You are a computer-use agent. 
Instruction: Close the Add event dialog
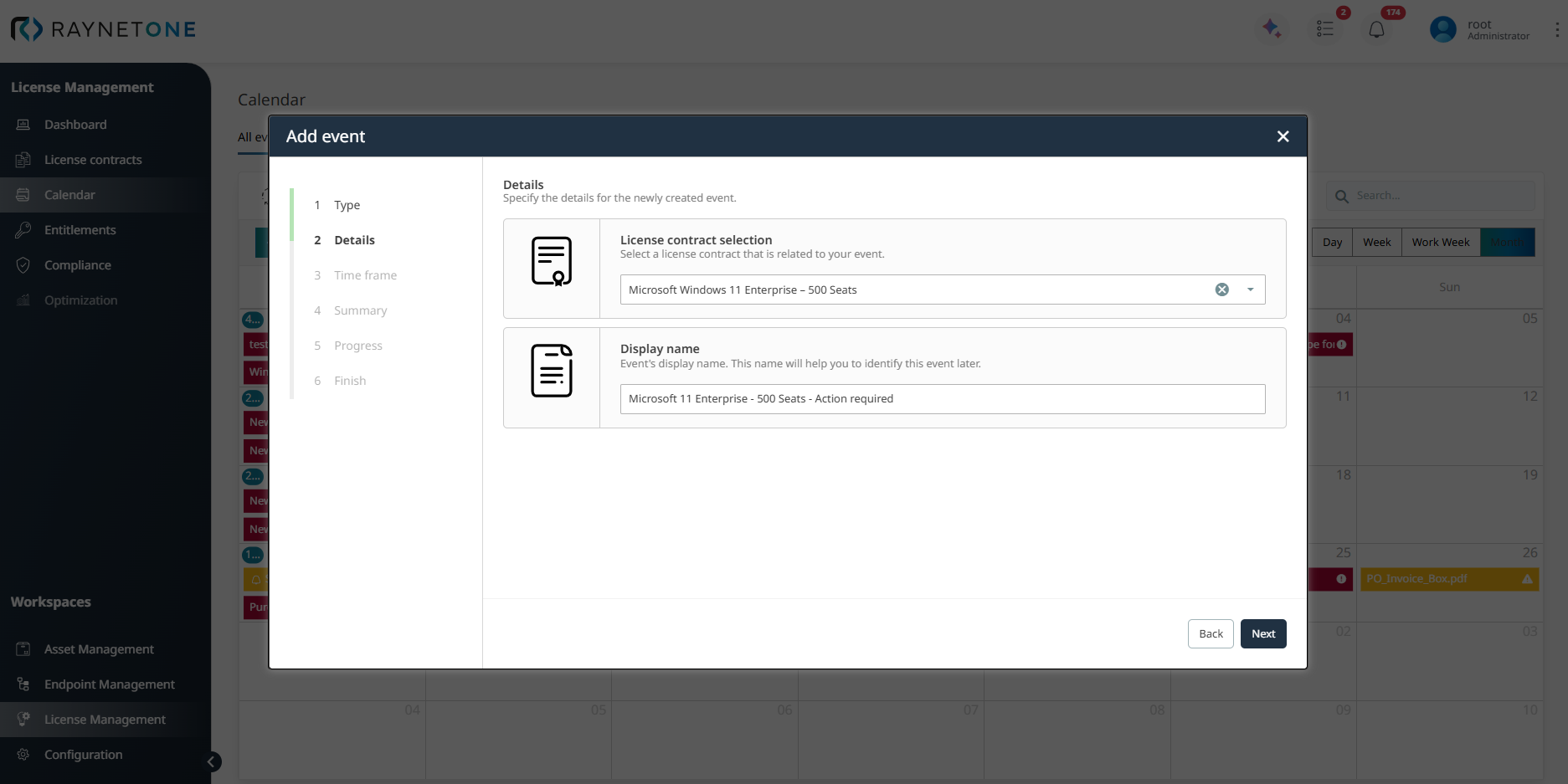pos(1283,136)
